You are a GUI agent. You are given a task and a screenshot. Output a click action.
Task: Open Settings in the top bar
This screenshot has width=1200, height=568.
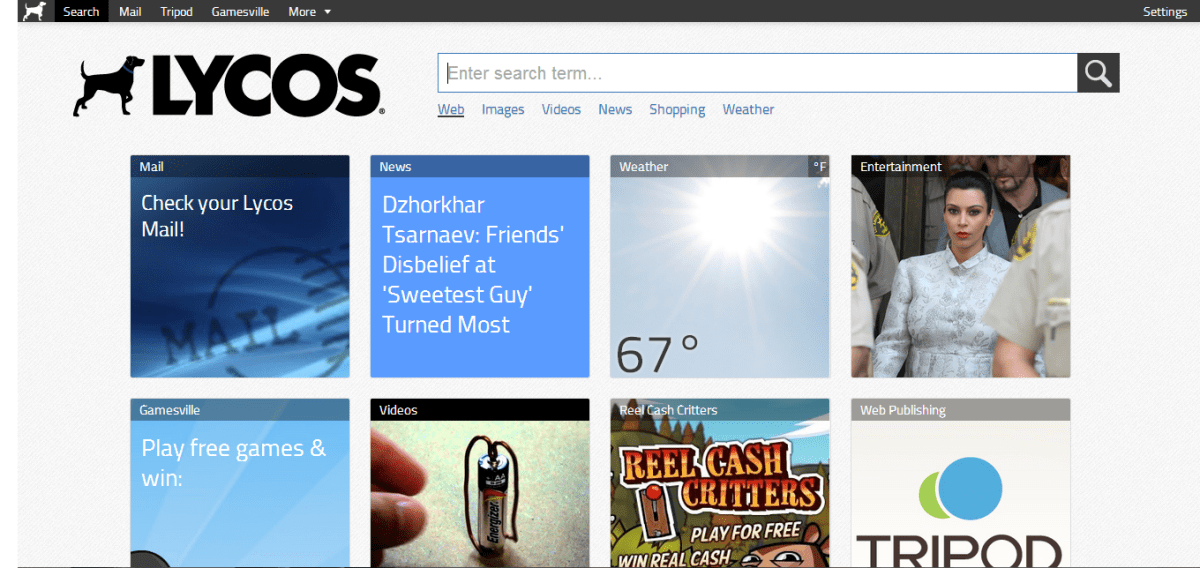pos(1165,12)
